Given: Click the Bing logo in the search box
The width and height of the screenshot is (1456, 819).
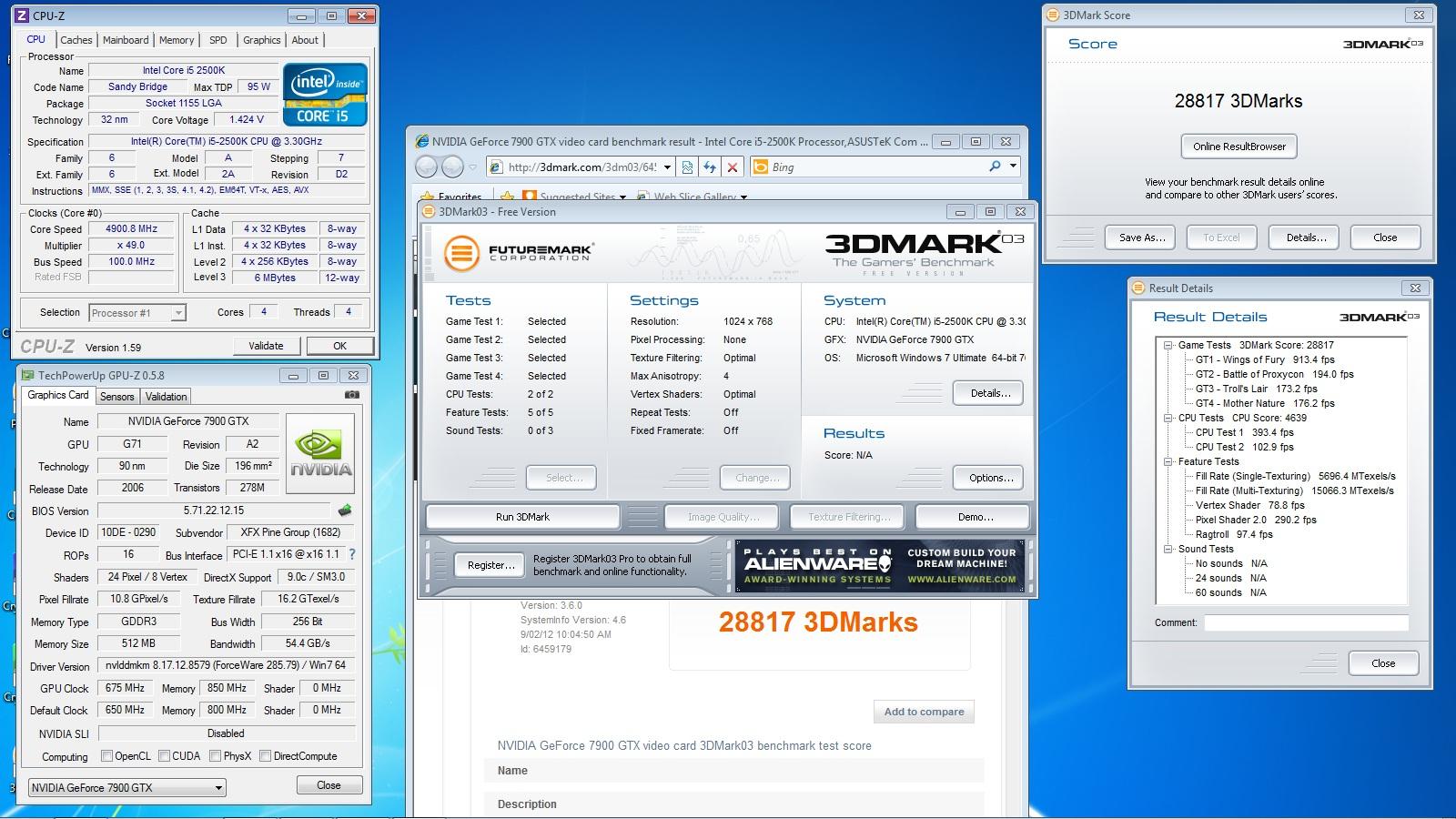Looking at the screenshot, I should pyautogui.click(x=760, y=167).
